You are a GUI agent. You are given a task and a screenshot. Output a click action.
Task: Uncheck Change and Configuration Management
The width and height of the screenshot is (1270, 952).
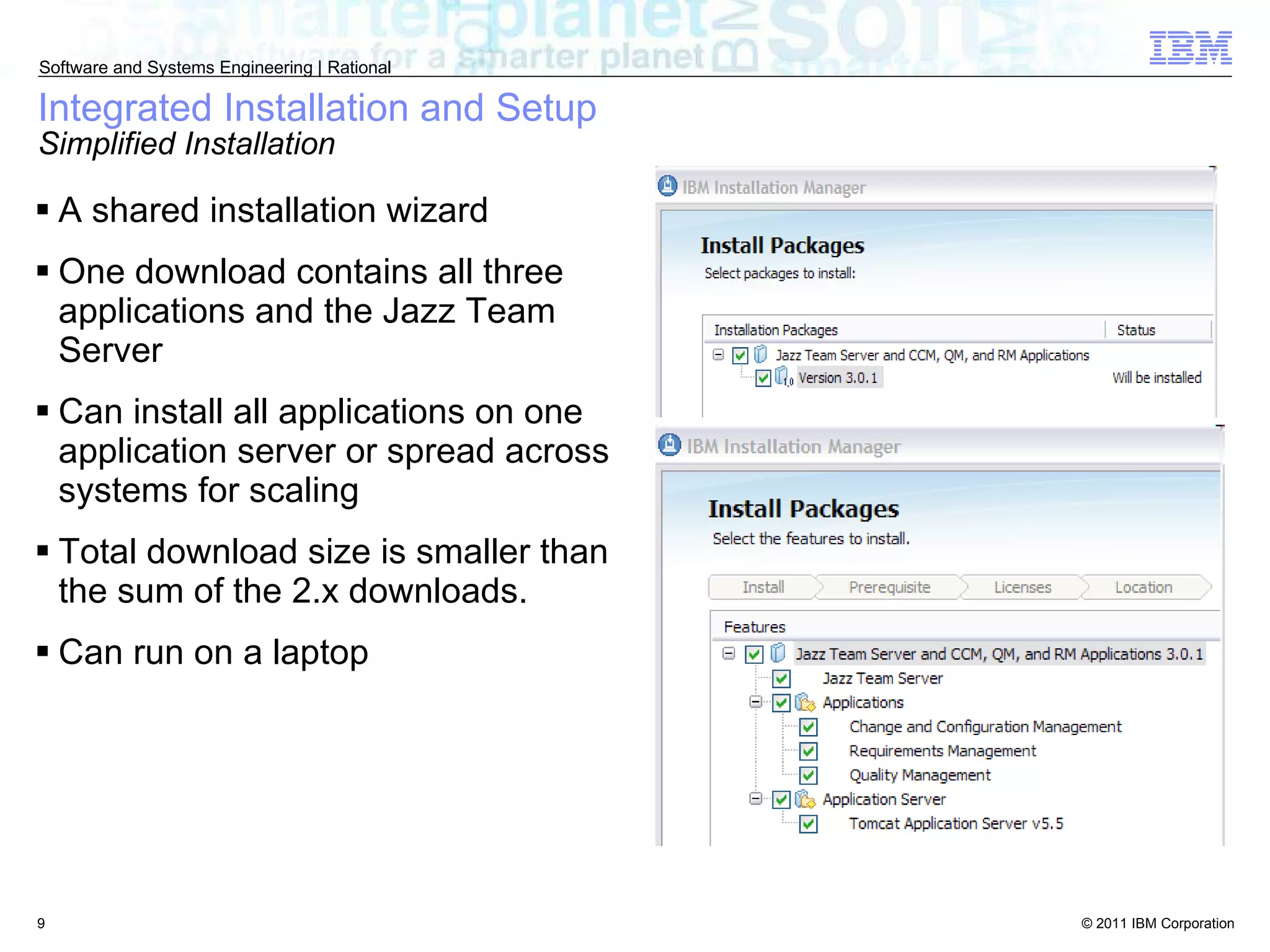(809, 727)
